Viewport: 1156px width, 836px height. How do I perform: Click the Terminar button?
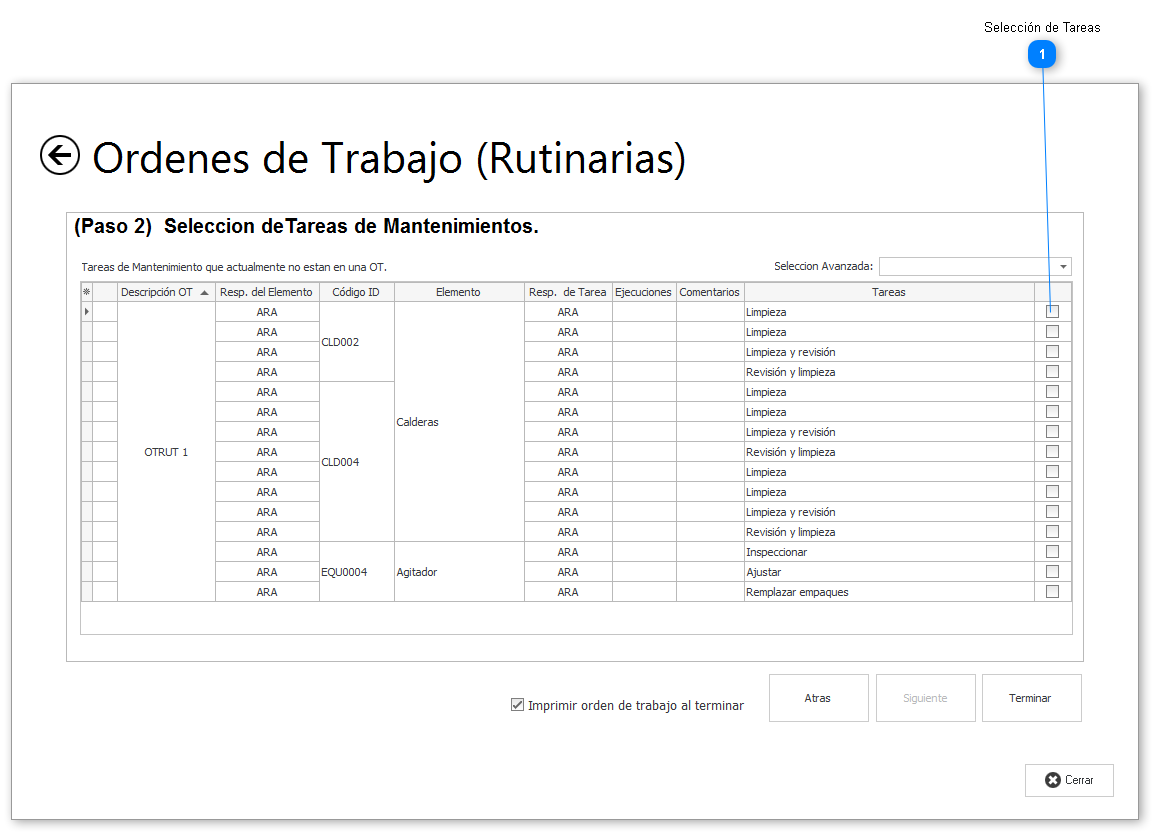pyautogui.click(x=1031, y=697)
